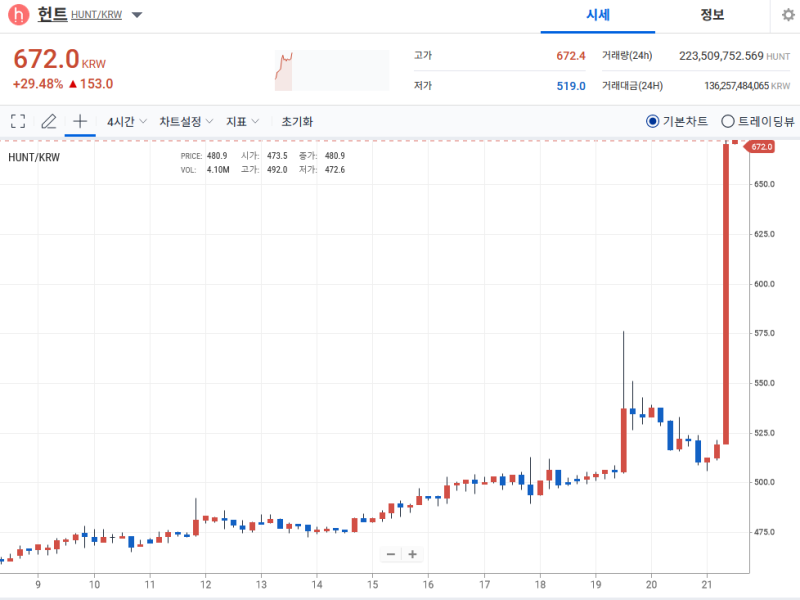The image size is (800, 600).
Task: Click the 고가 value 672.4
Action: [570, 56]
